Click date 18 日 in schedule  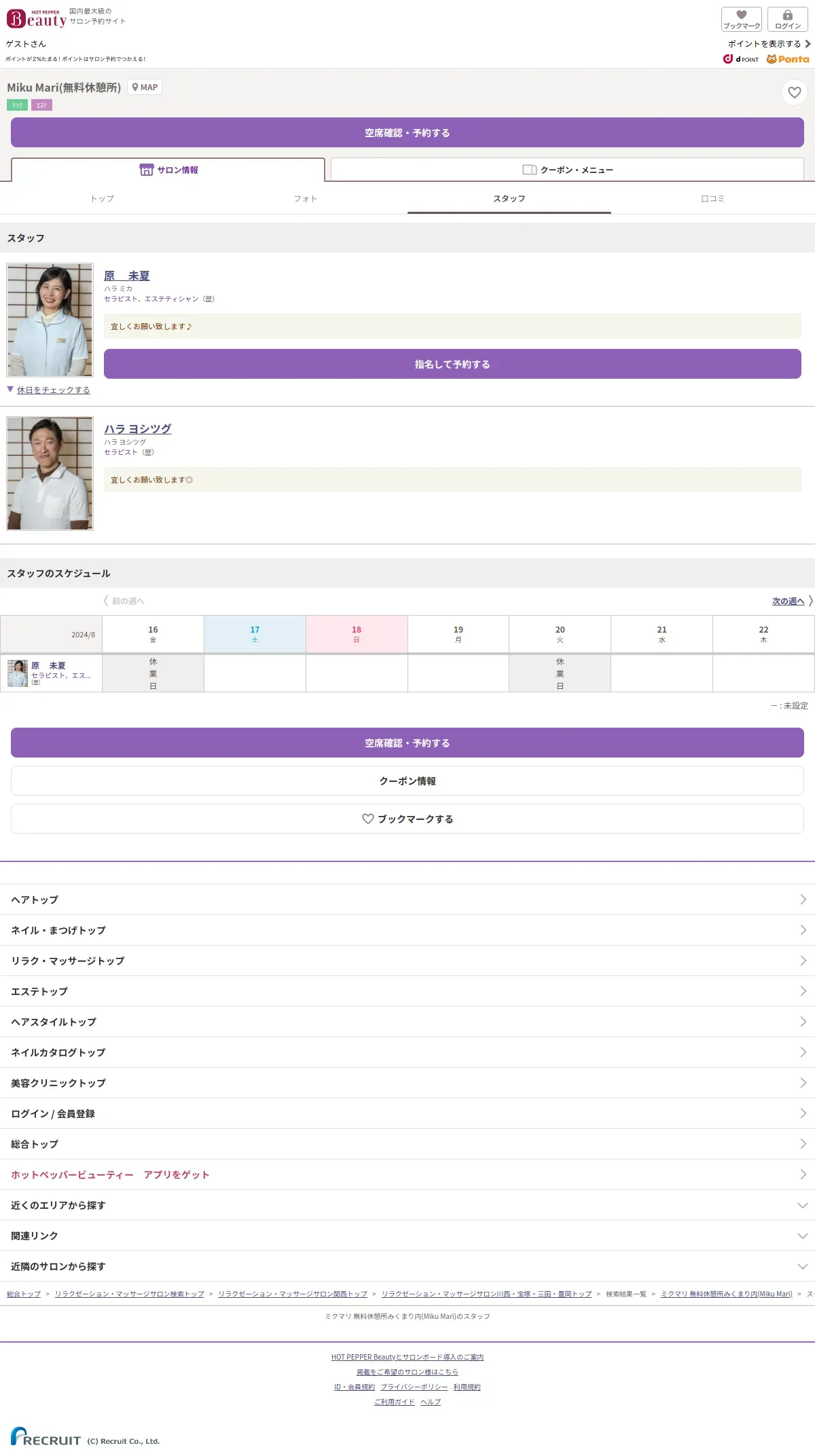(357, 634)
